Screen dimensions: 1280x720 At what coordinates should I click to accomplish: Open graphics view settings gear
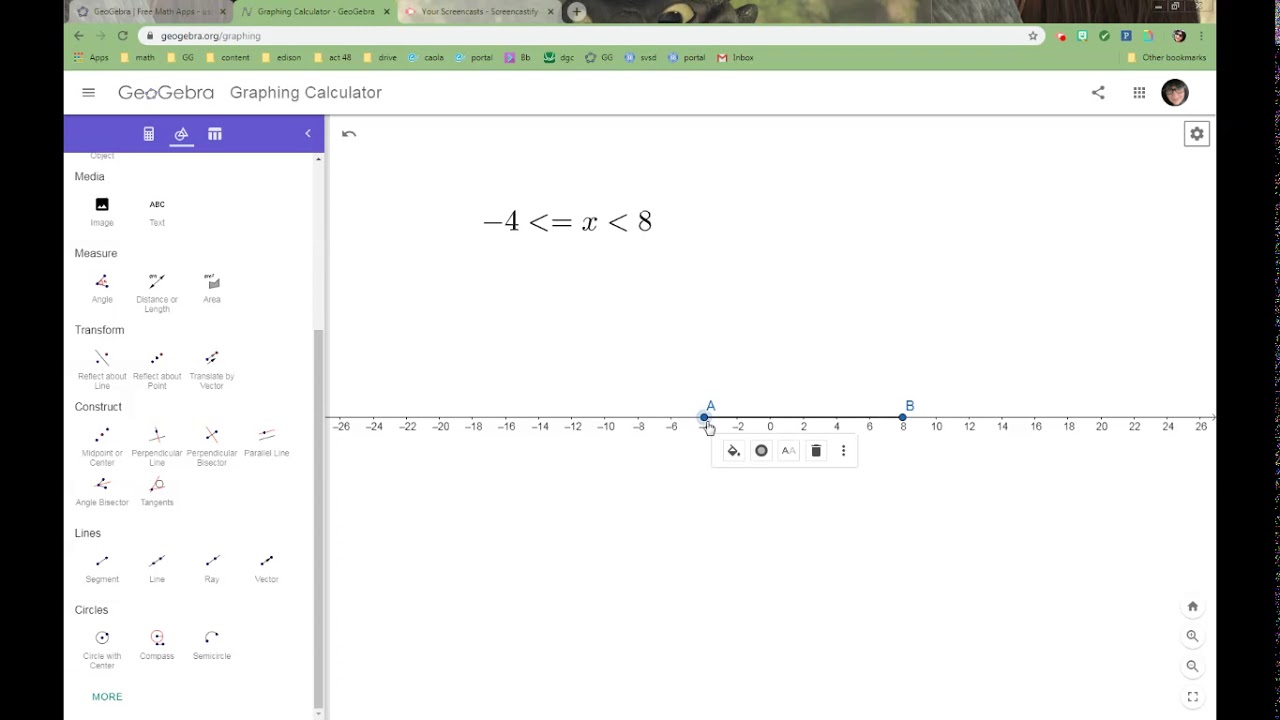coord(1197,134)
